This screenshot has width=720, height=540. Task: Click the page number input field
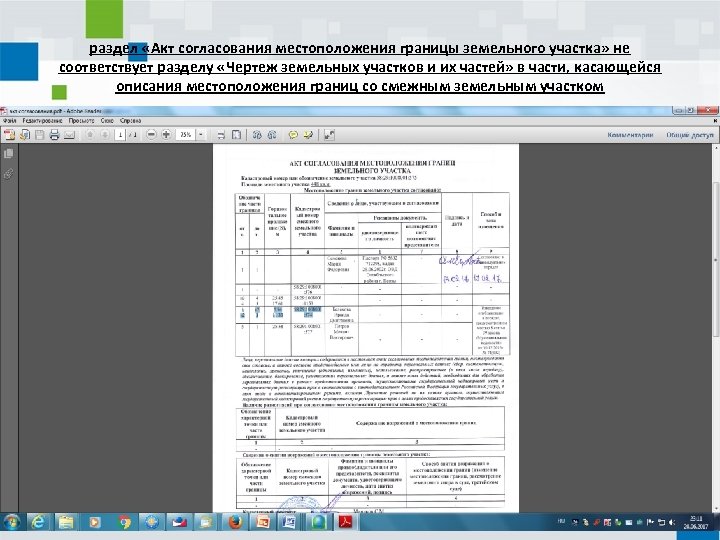120,135
